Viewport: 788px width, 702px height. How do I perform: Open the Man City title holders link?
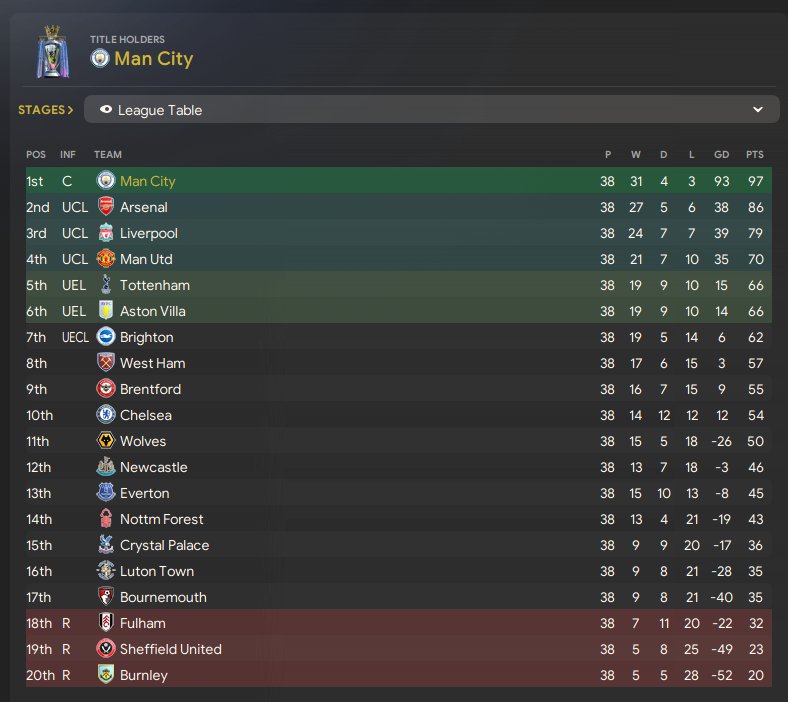click(153, 58)
